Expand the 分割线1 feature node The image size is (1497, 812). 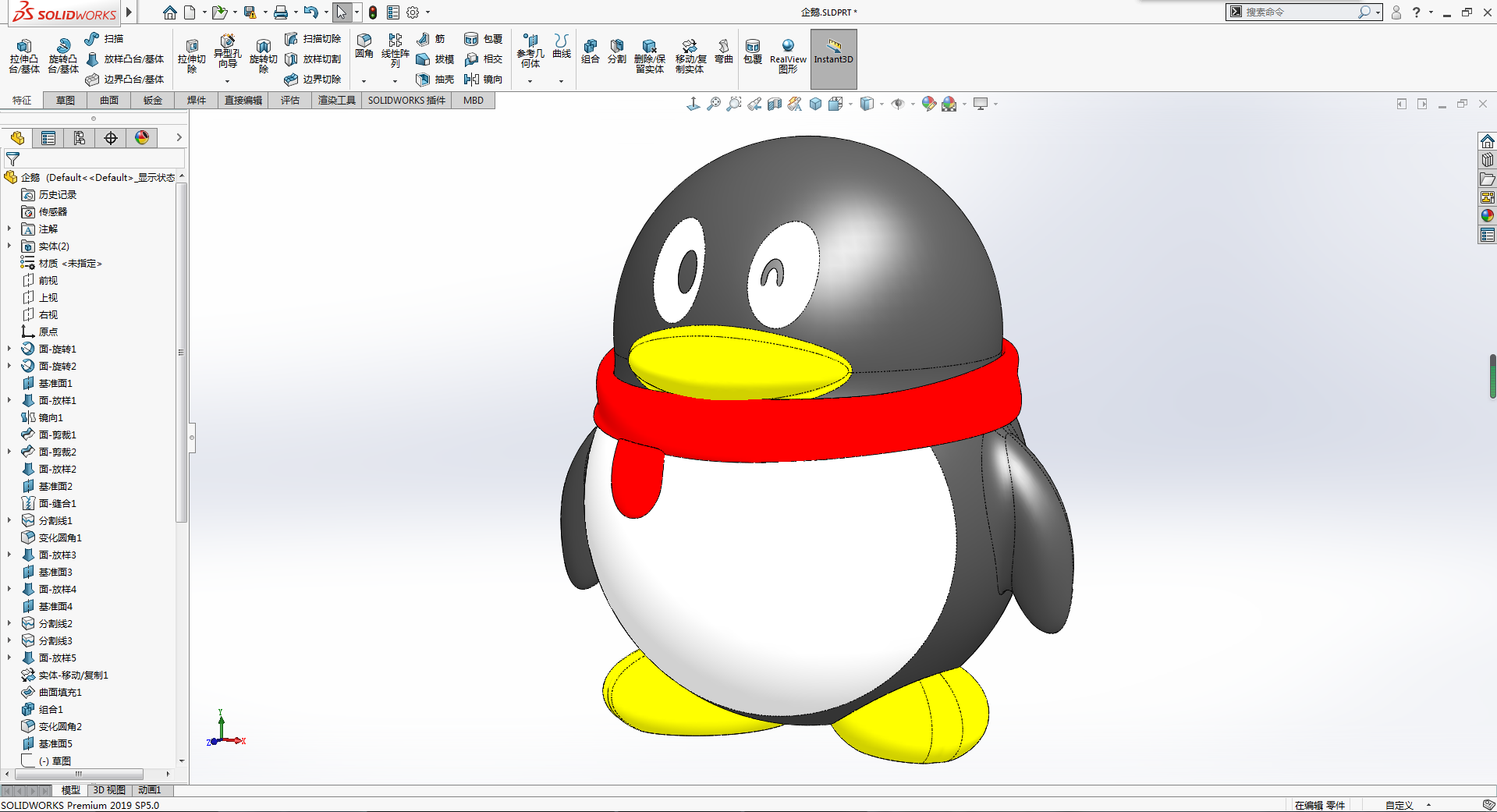click(9, 520)
